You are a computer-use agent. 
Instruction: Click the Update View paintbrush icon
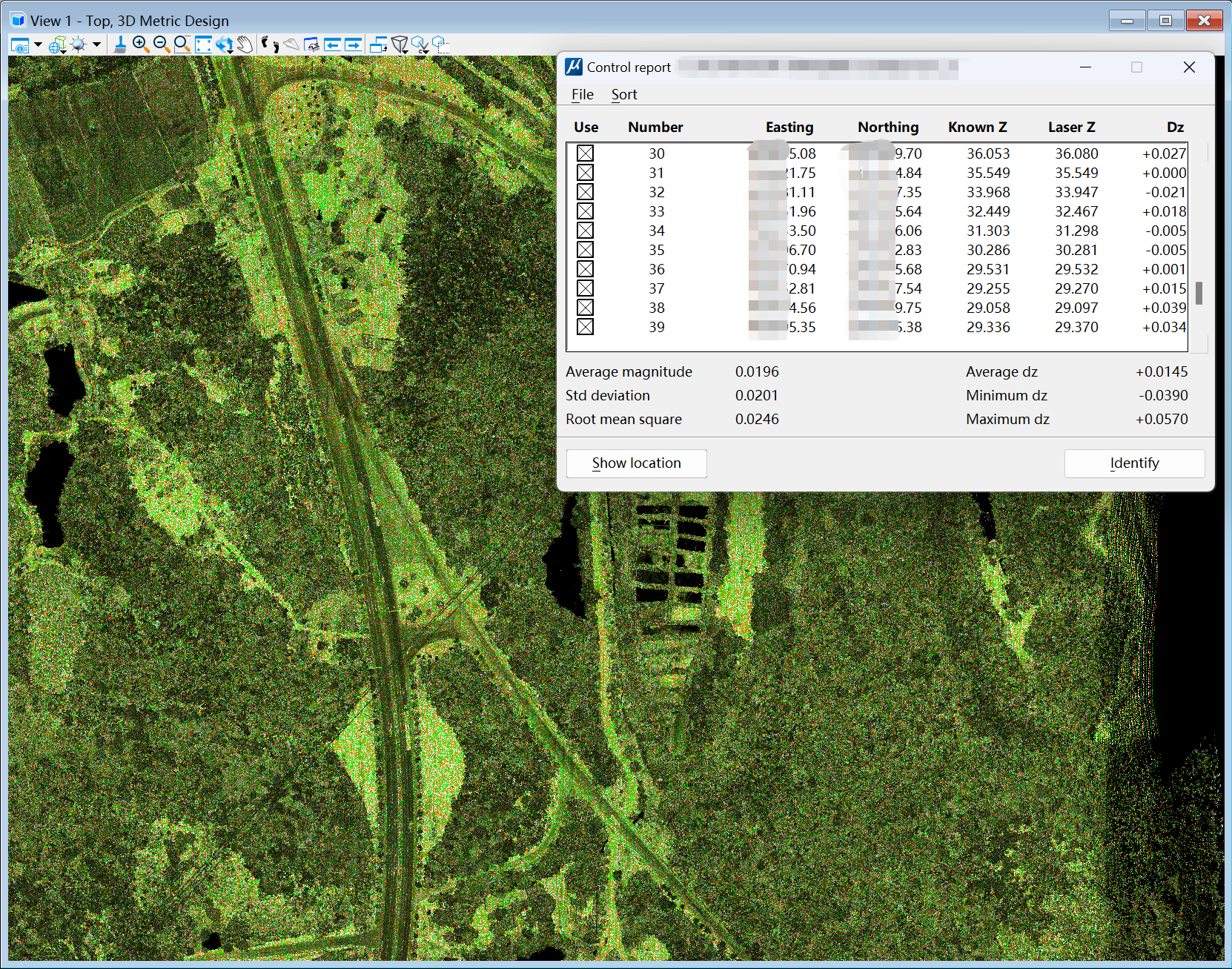(120, 44)
